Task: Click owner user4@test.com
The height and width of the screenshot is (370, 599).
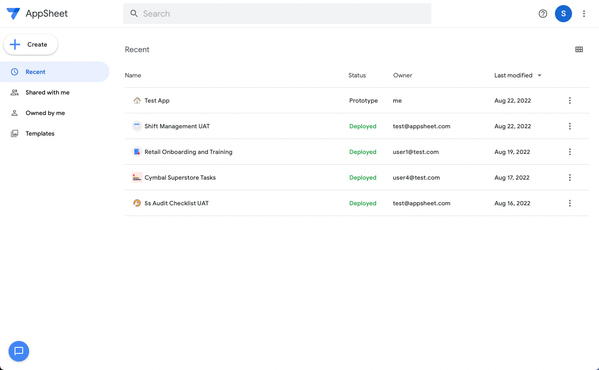Action: 416,177
